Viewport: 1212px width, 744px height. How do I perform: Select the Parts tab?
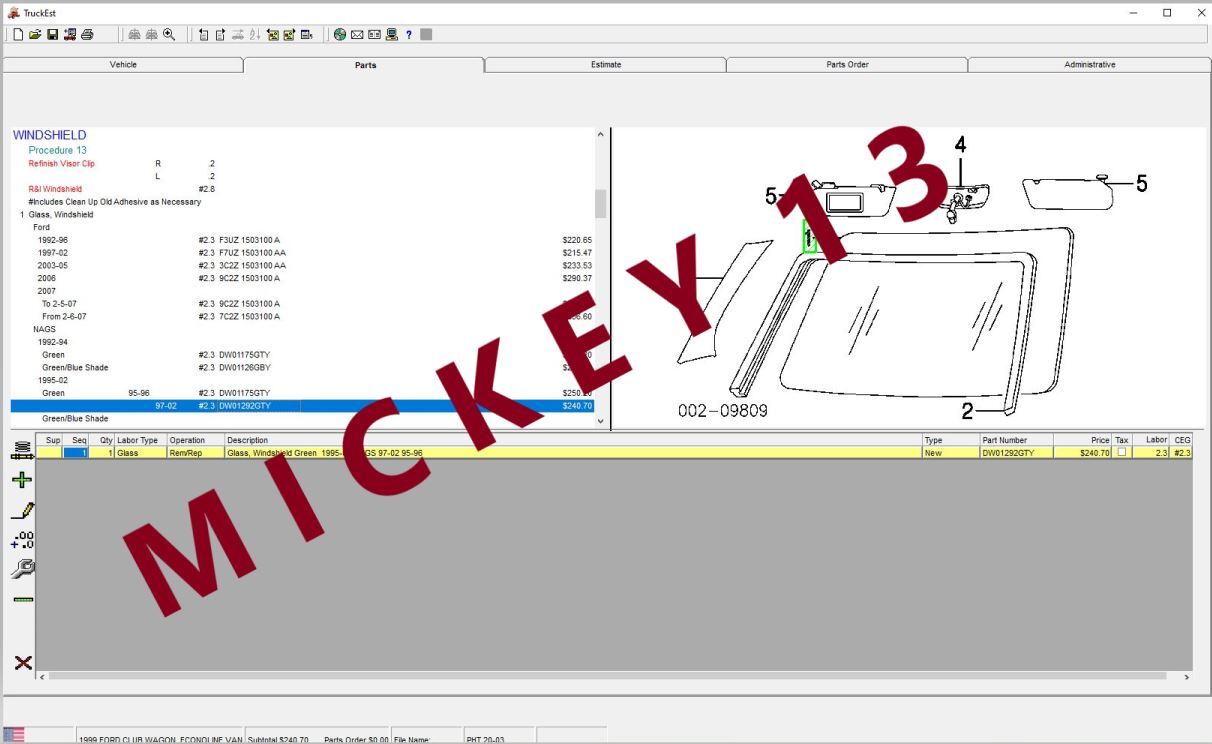pyautogui.click(x=365, y=65)
